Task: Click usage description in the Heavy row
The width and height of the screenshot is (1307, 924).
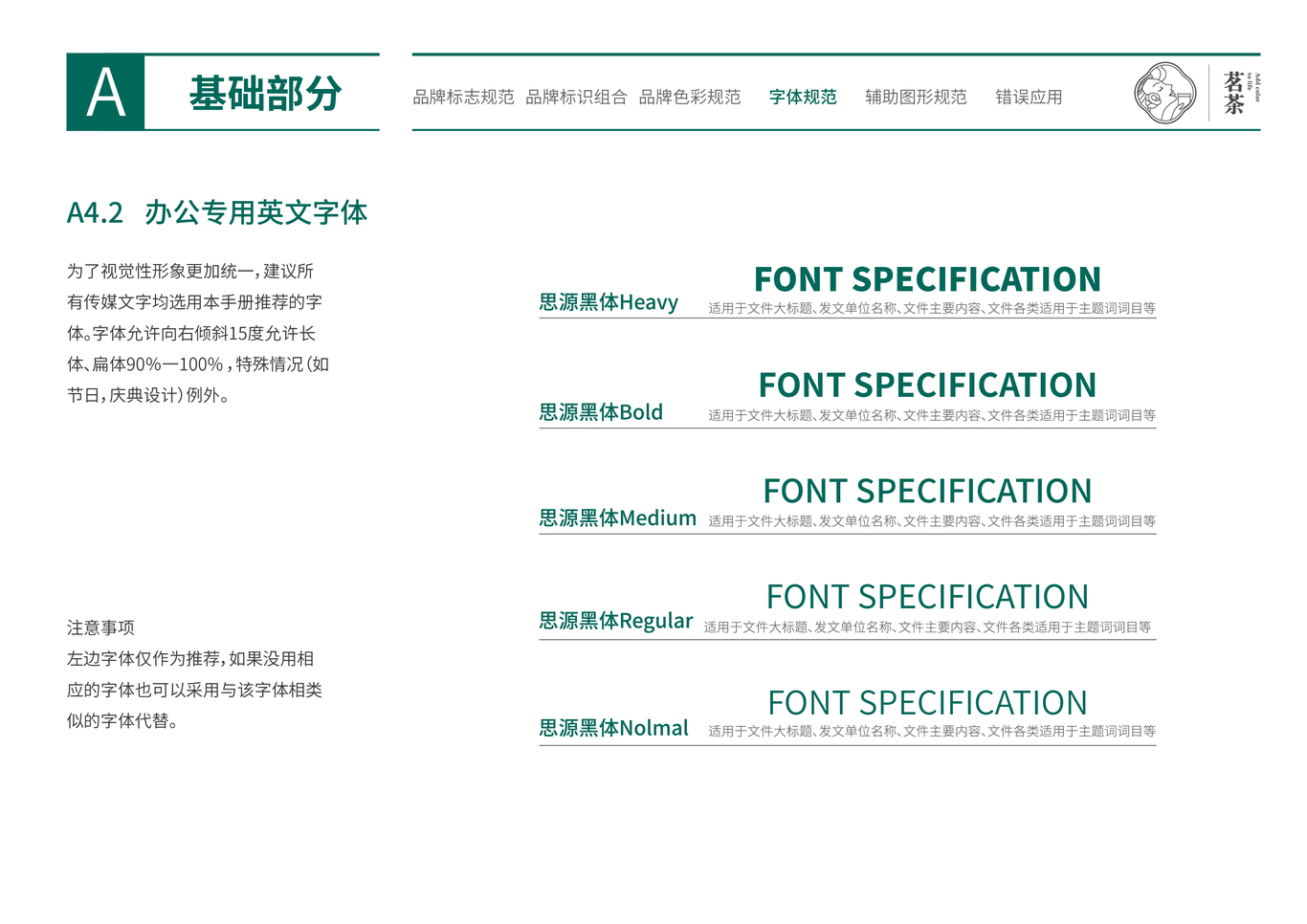Action: (932, 308)
